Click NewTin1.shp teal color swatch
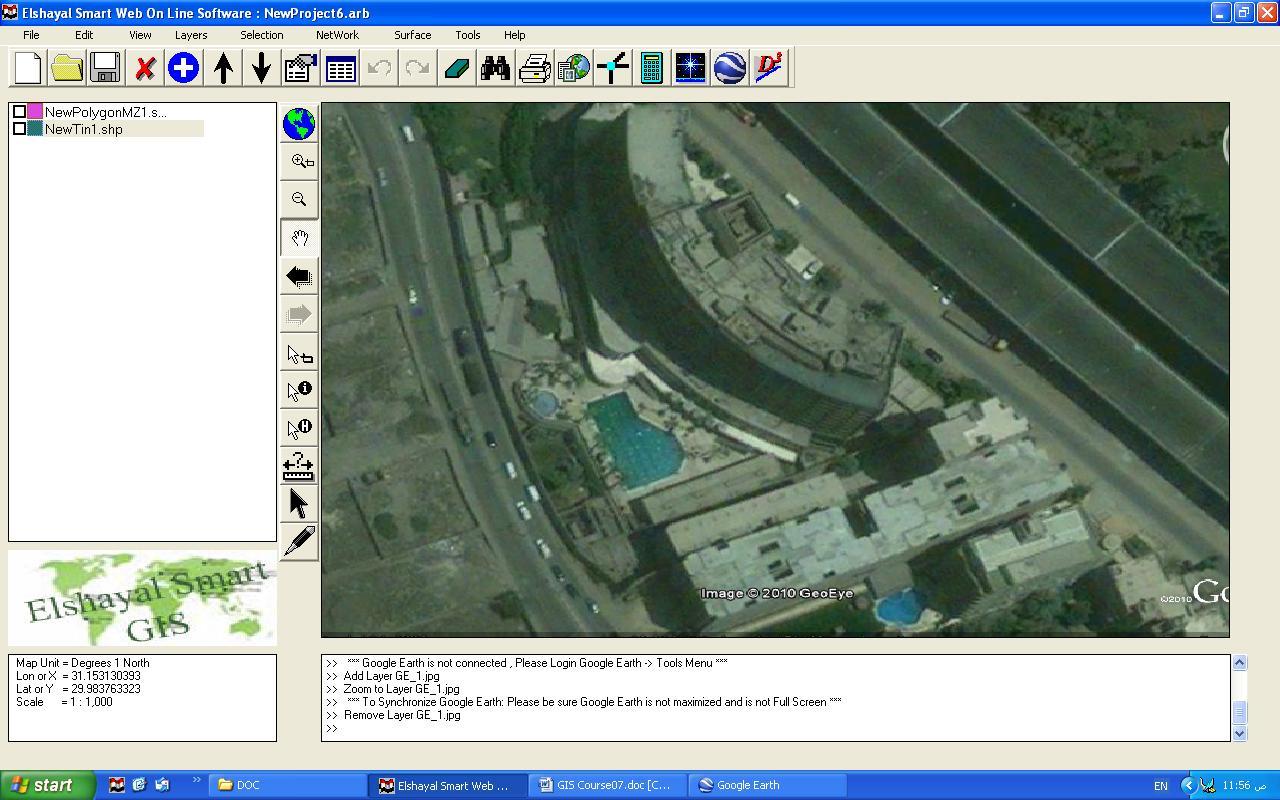Viewport: 1280px width, 800px height. pos(35,129)
